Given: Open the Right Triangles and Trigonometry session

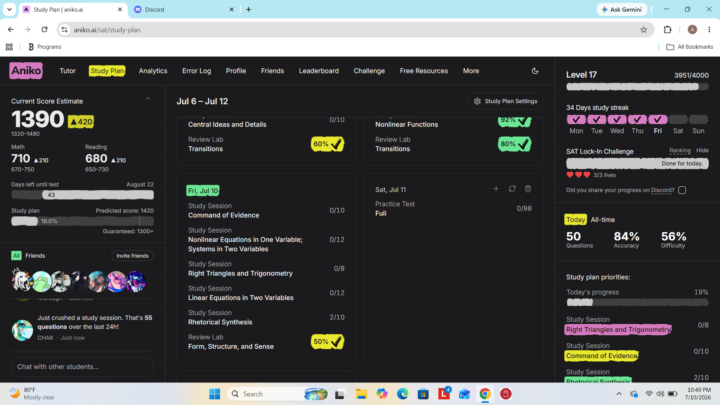Looking at the screenshot, I should 266,269.
